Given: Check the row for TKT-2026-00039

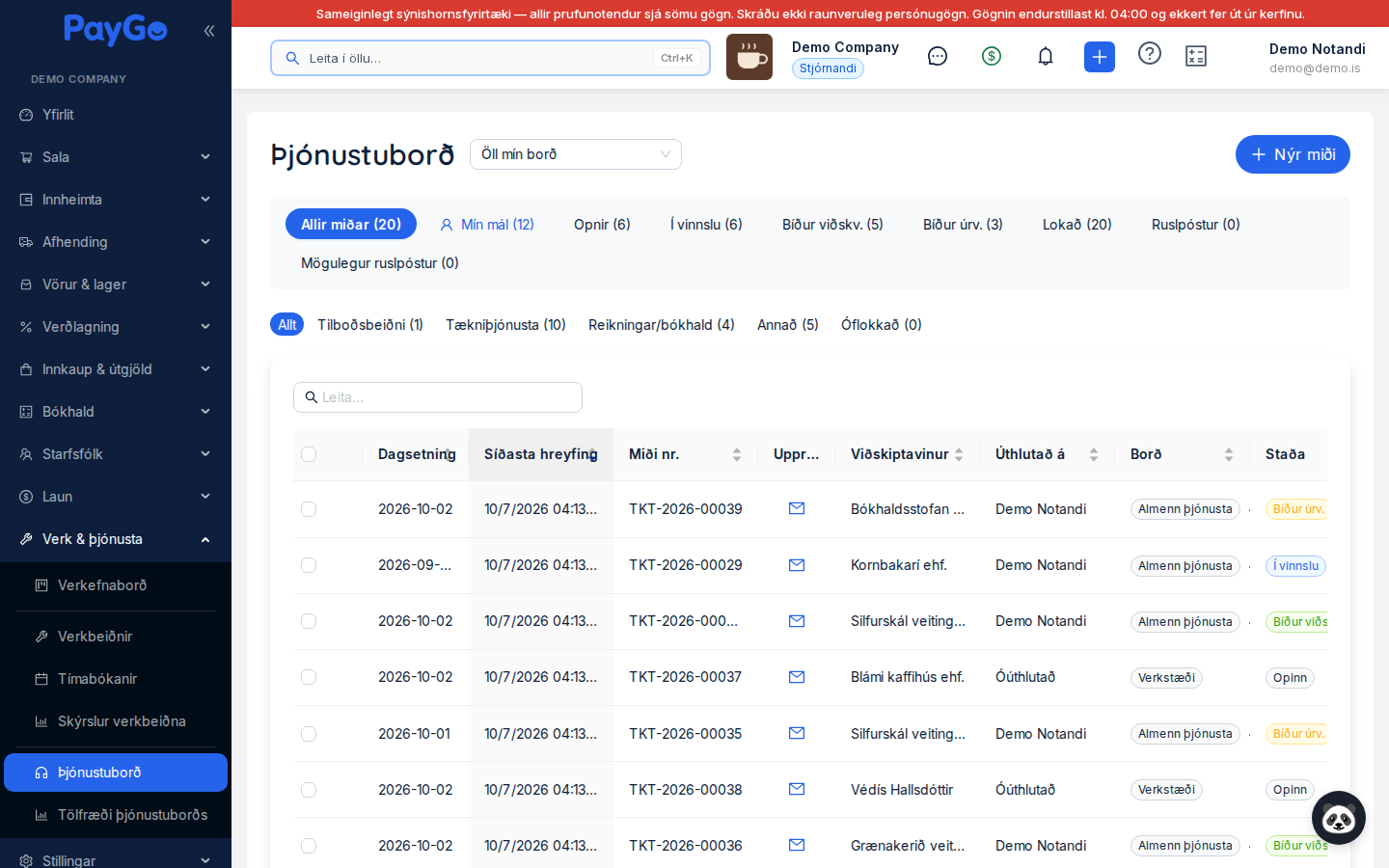Looking at the screenshot, I should pos(309,509).
